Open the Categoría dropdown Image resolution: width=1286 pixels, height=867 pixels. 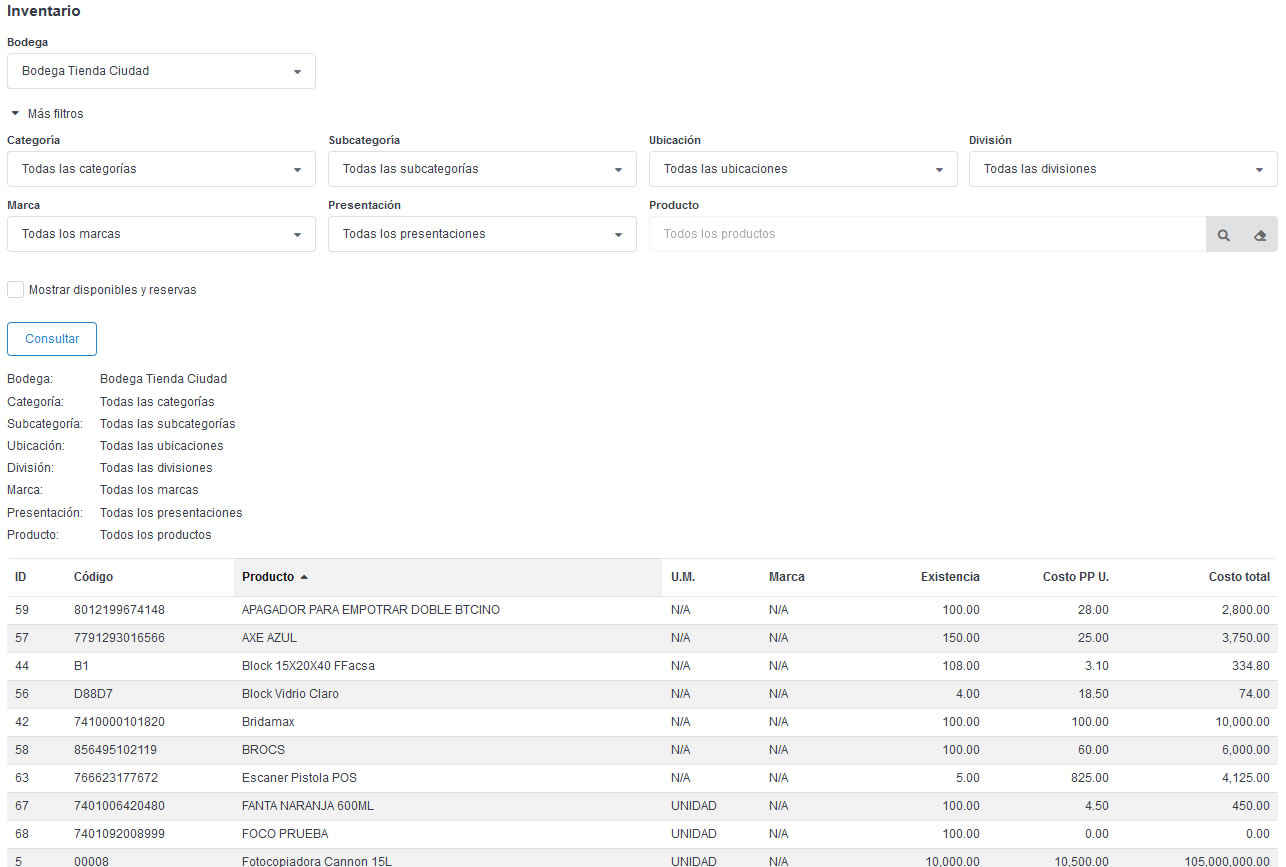click(161, 169)
